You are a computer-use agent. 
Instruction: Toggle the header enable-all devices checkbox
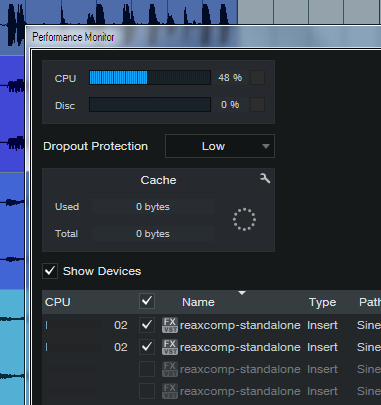coord(147,301)
